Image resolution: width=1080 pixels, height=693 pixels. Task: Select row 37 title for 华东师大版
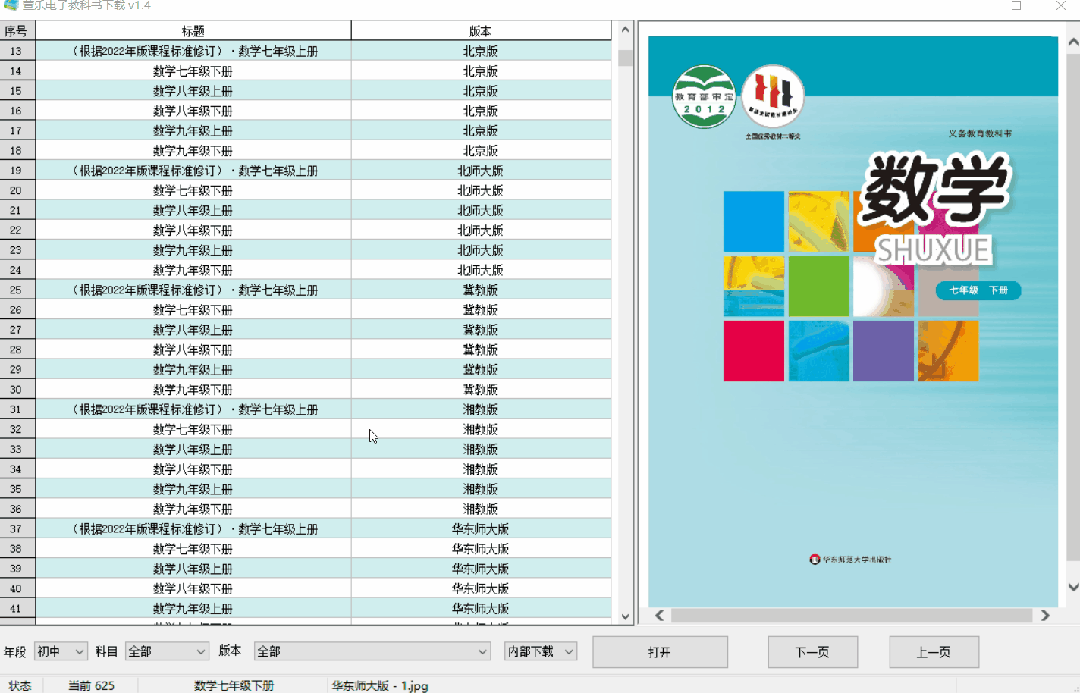tap(193, 529)
